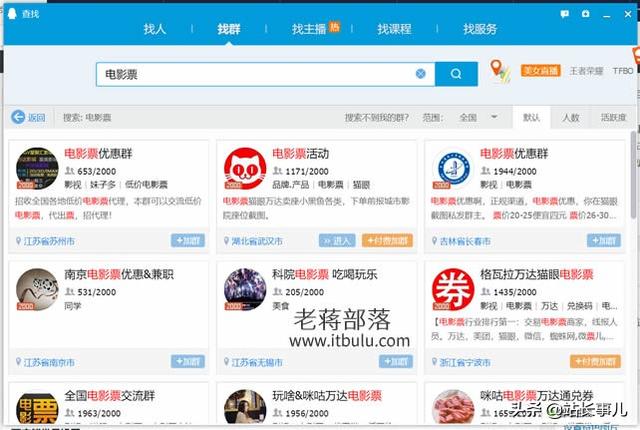Click the back arrow icon 返回
The image size is (640, 430).
18,117
